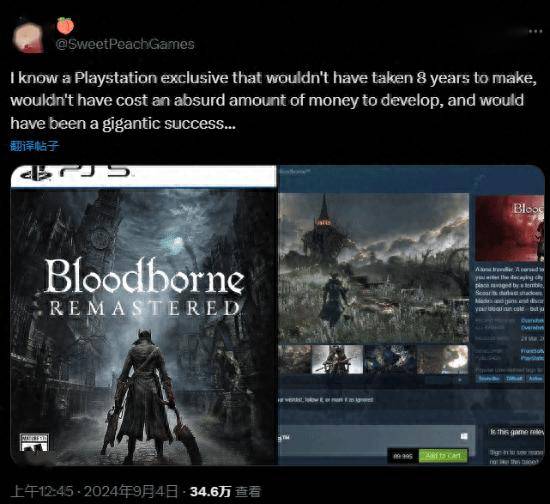Click the green Add to Cart button

443,456
